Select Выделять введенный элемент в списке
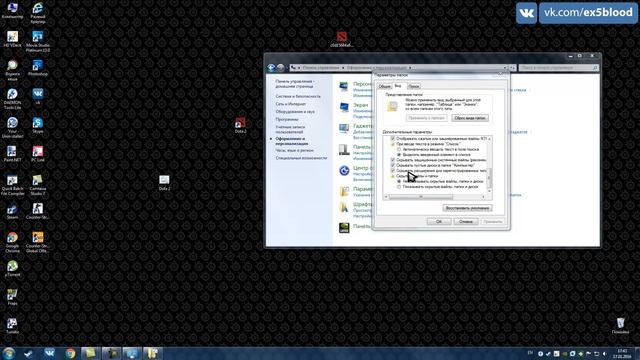The height and width of the screenshot is (360, 640). pyautogui.click(x=399, y=155)
